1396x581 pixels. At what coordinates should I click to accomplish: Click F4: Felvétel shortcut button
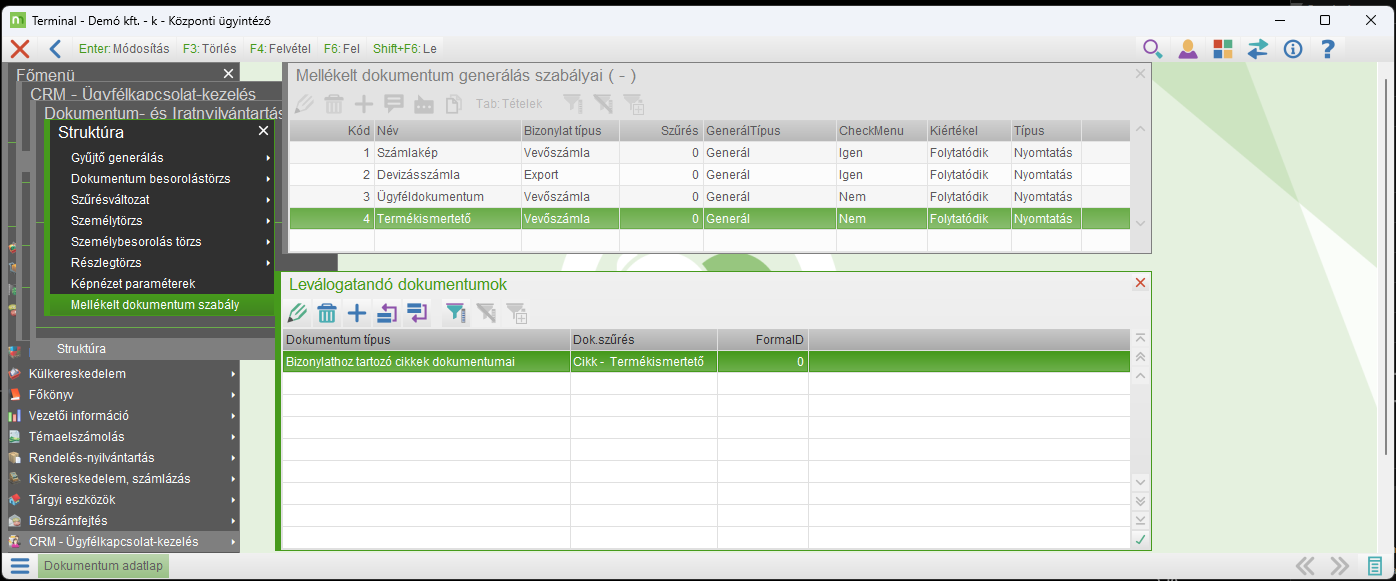click(x=281, y=48)
